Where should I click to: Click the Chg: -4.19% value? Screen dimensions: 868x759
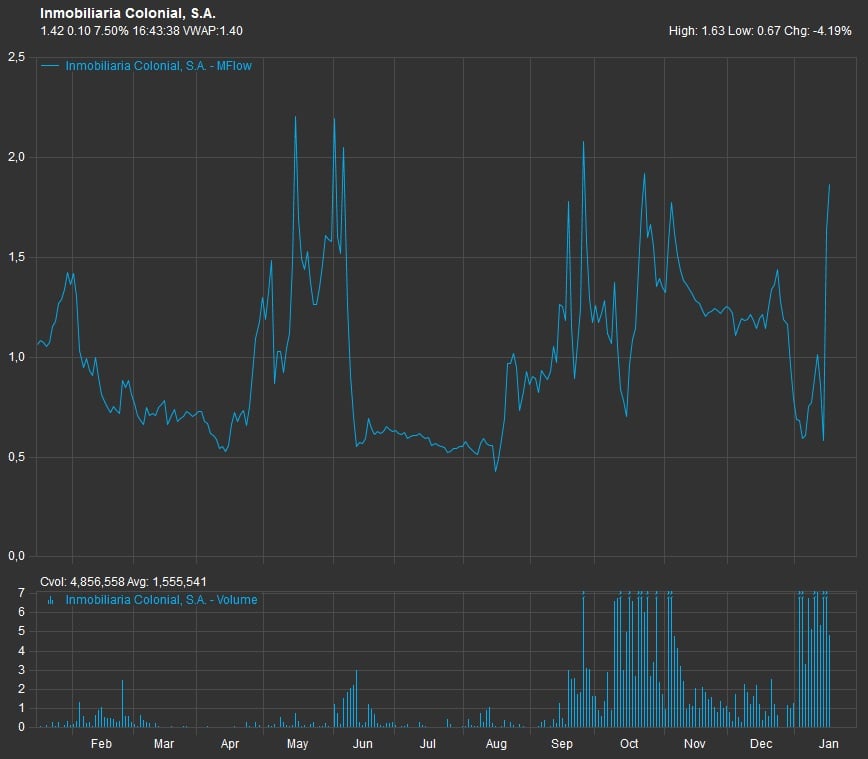point(818,31)
